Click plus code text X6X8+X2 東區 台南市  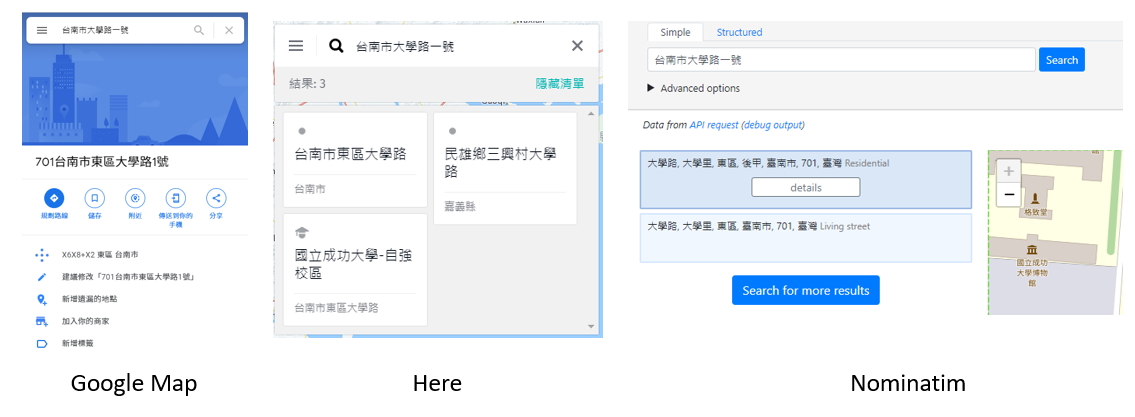100,255
